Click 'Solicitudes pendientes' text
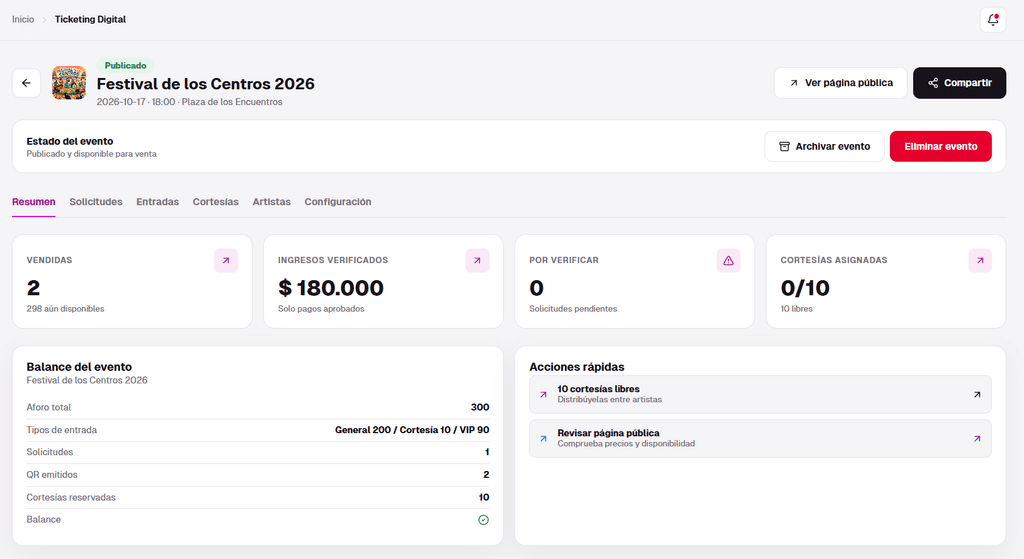This screenshot has height=559, width=1024. 573,309
